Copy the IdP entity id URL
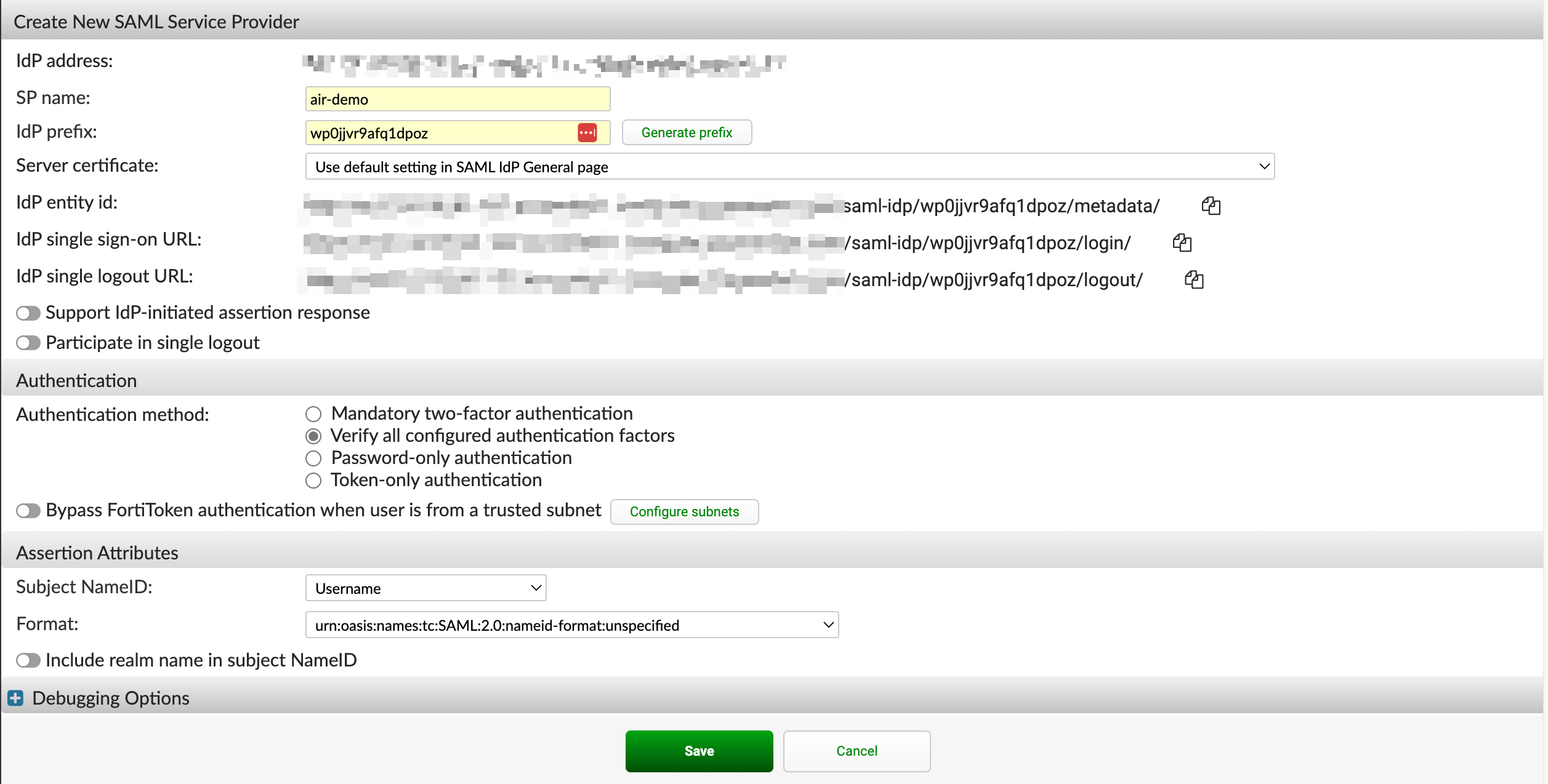The width and height of the screenshot is (1548, 784). tap(1211, 206)
